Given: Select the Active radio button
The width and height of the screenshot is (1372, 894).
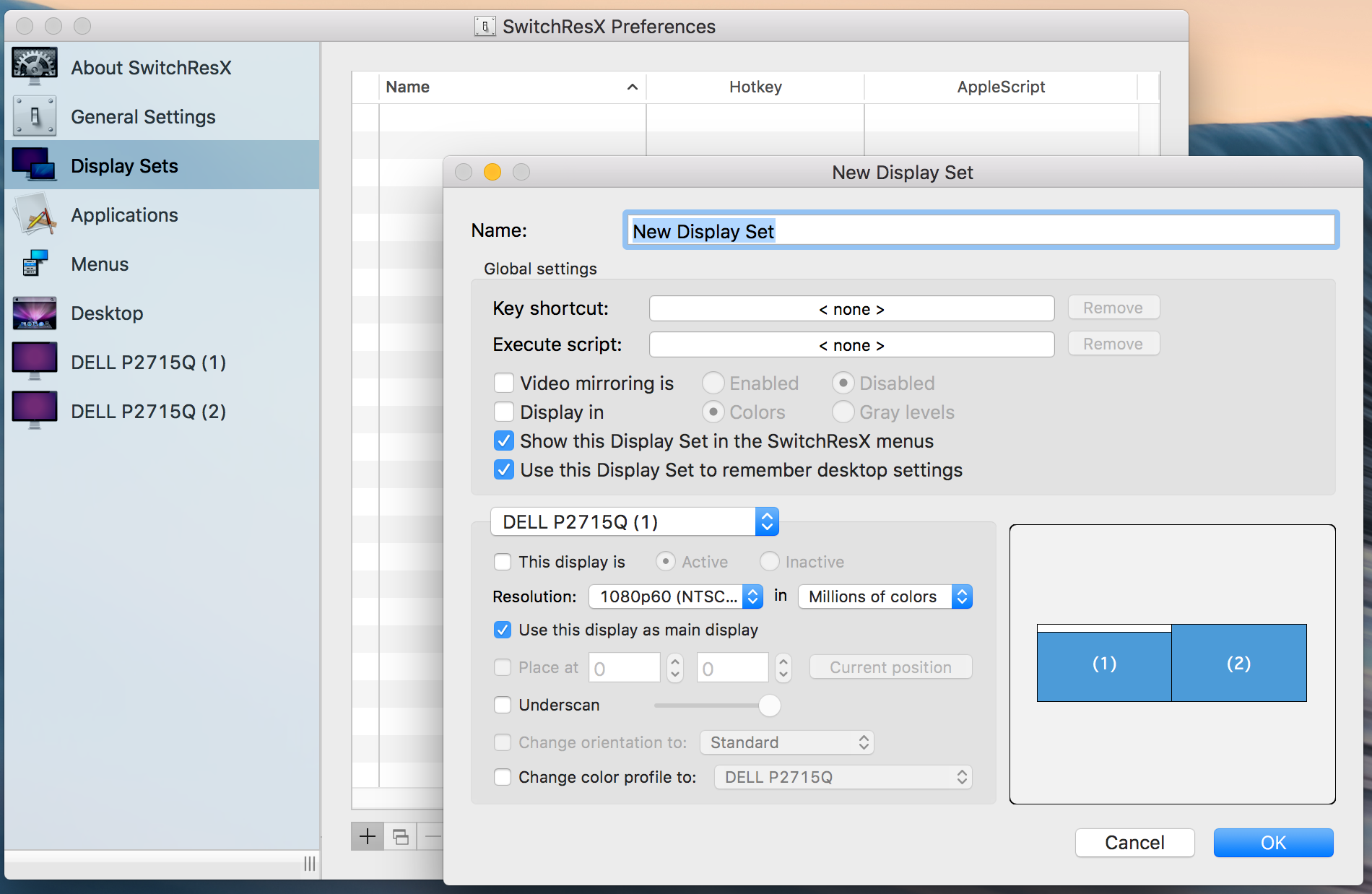Looking at the screenshot, I should click(x=666, y=561).
